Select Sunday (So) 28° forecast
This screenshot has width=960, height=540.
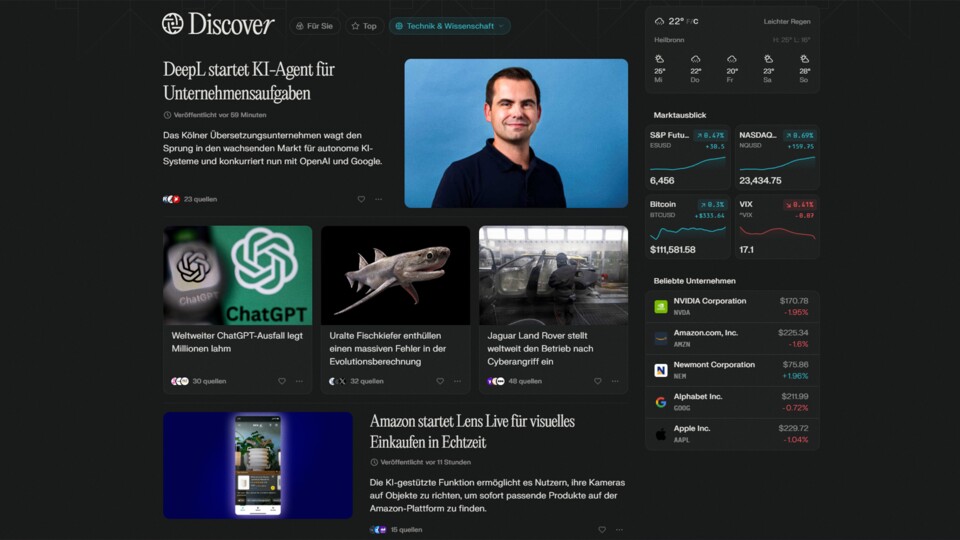click(804, 69)
